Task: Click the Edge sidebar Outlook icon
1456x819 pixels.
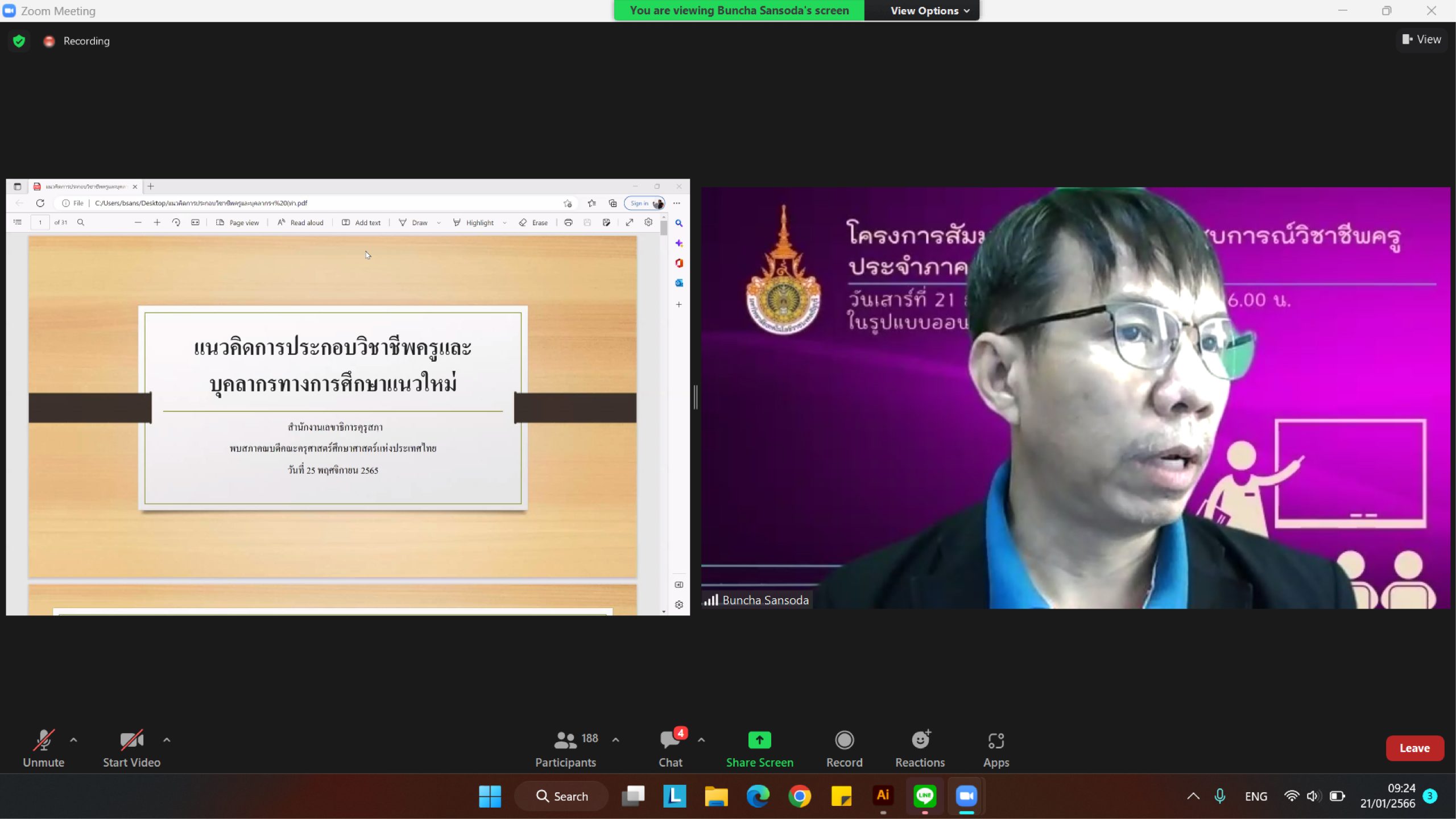Action: click(679, 283)
